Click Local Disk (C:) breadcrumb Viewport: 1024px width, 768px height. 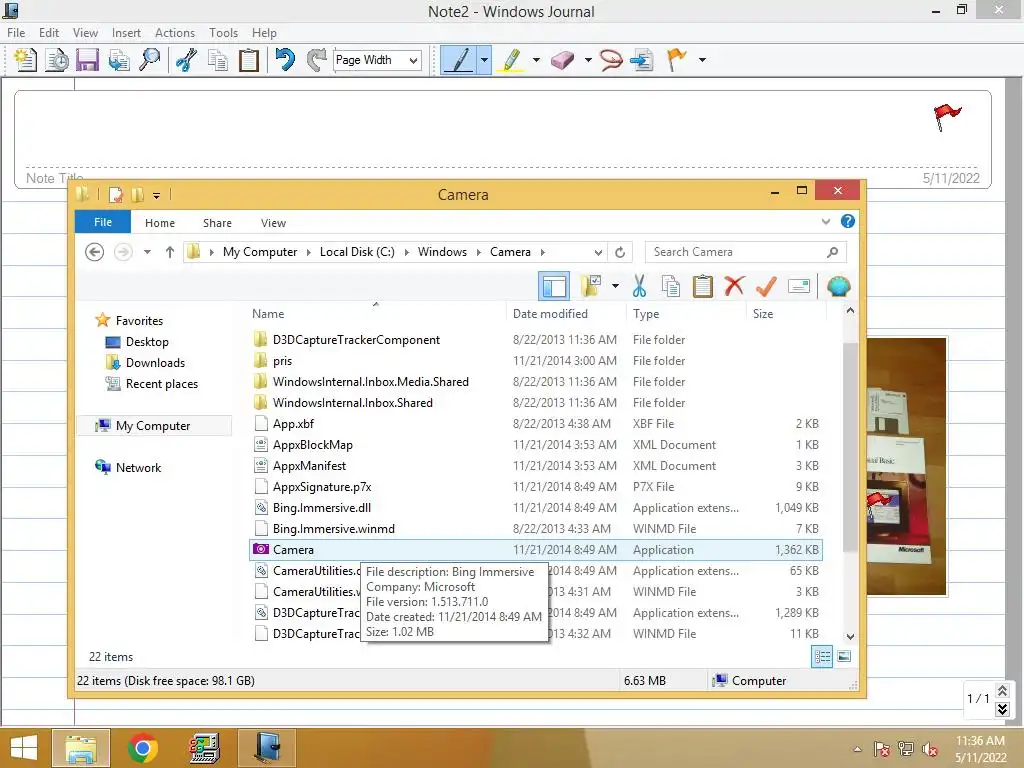point(357,252)
